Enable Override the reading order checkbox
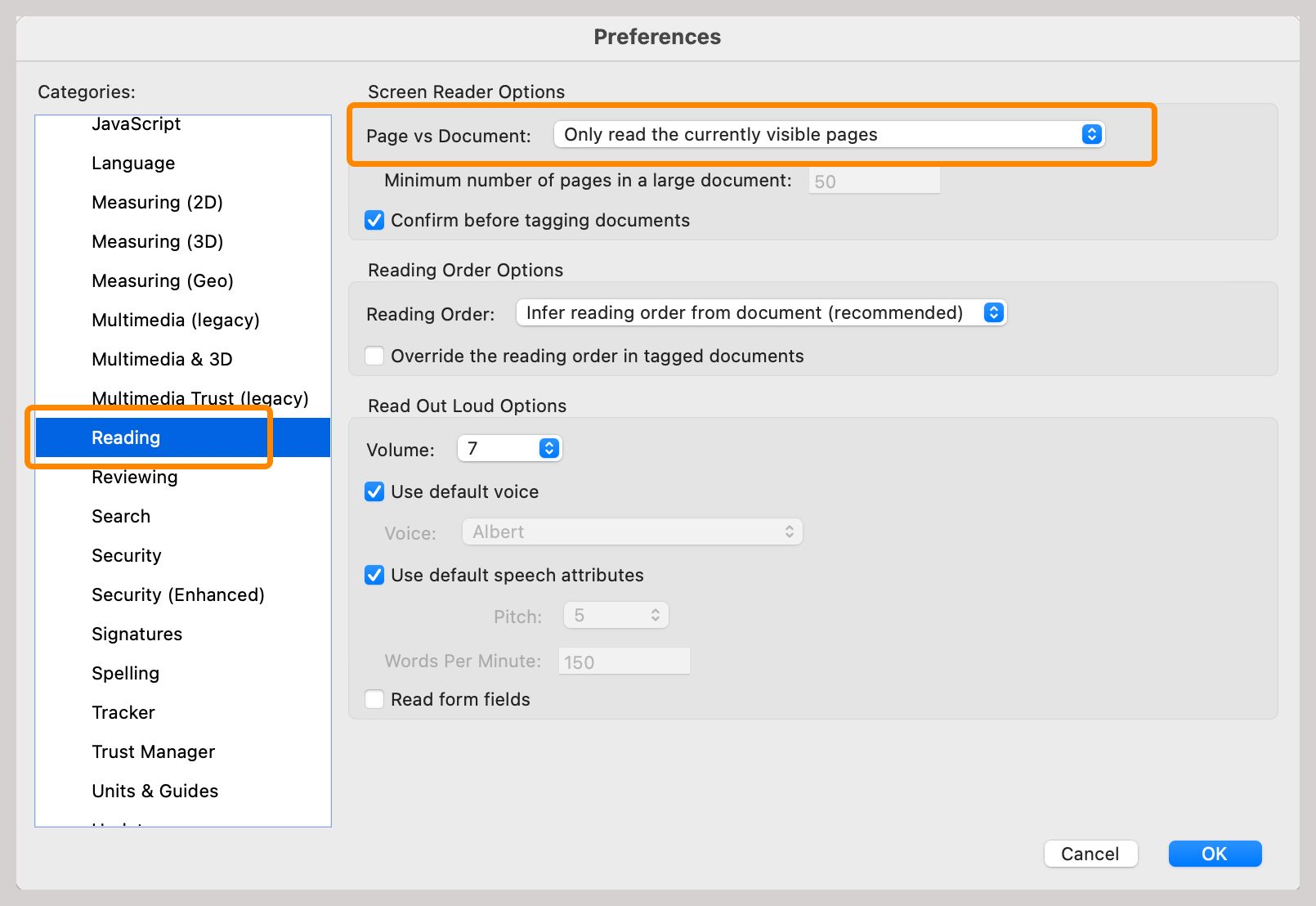1316x906 pixels. click(374, 357)
